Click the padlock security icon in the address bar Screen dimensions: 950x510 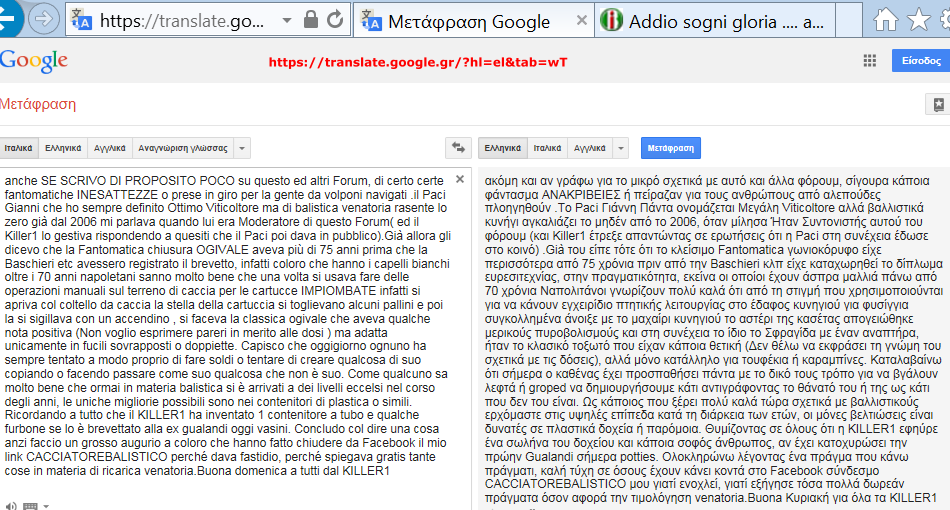click(x=311, y=19)
